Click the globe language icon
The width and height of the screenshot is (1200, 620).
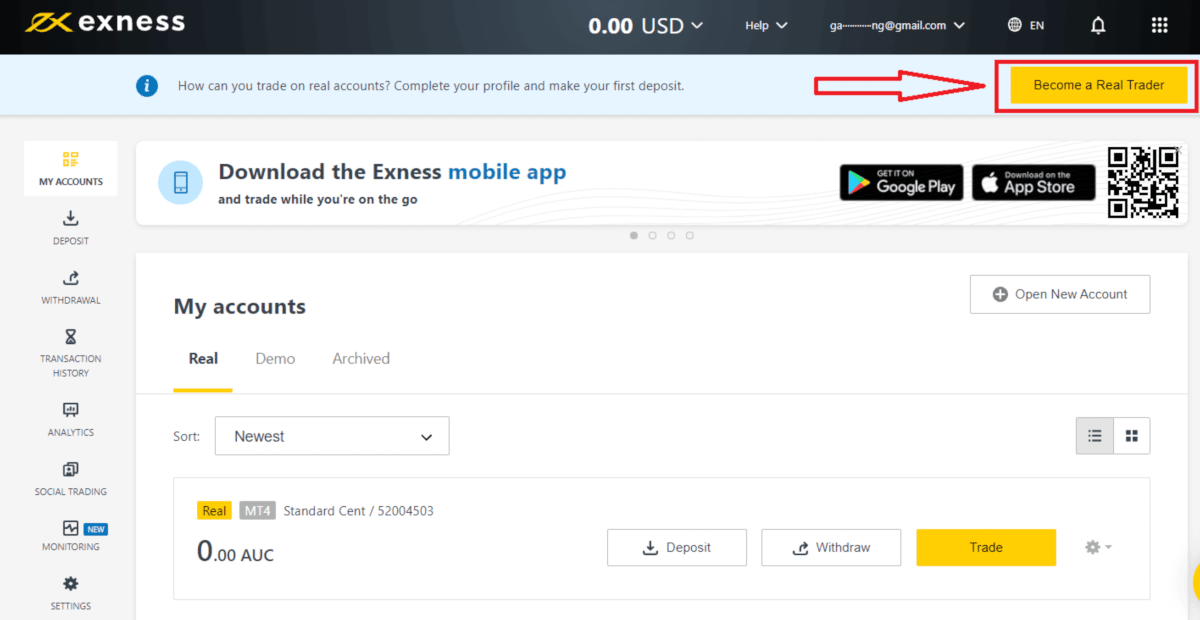[x=1015, y=25]
